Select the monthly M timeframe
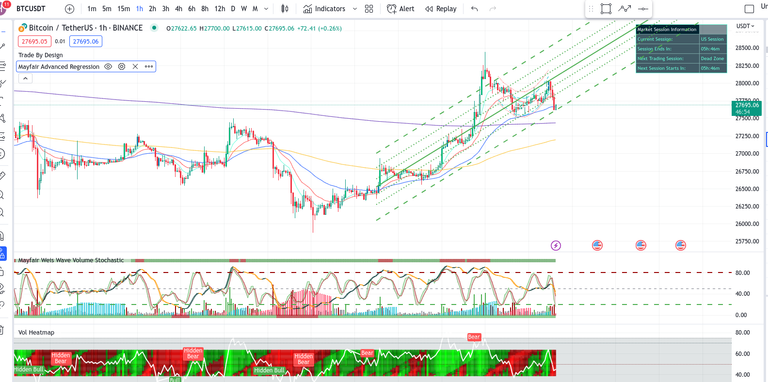768x382 pixels. click(x=255, y=9)
